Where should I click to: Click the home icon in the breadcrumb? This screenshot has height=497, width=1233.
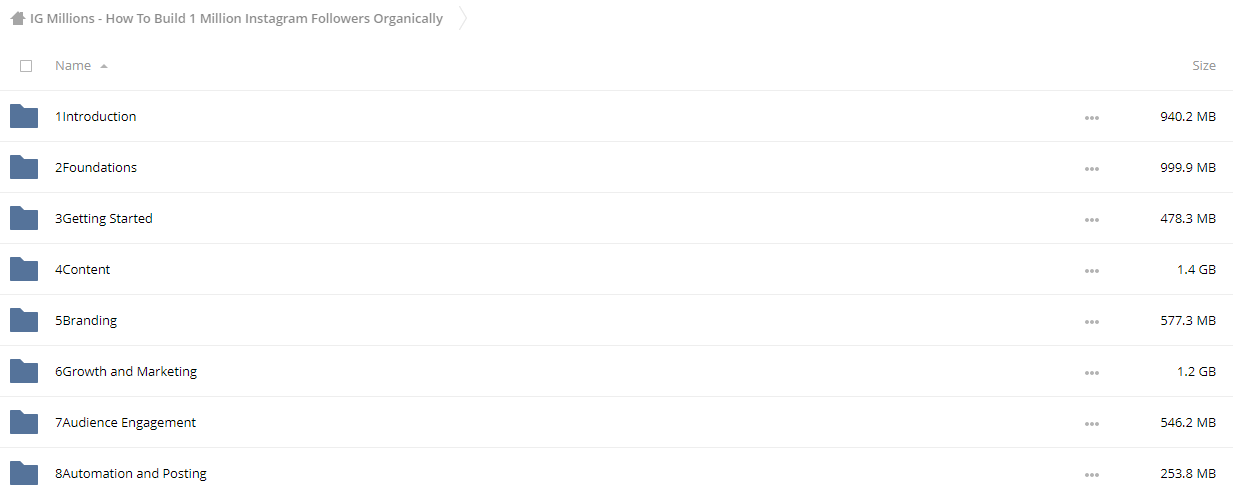pyautogui.click(x=18, y=18)
